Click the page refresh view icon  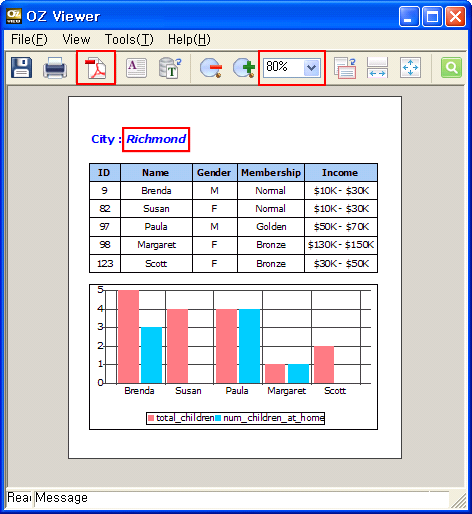coord(345,68)
